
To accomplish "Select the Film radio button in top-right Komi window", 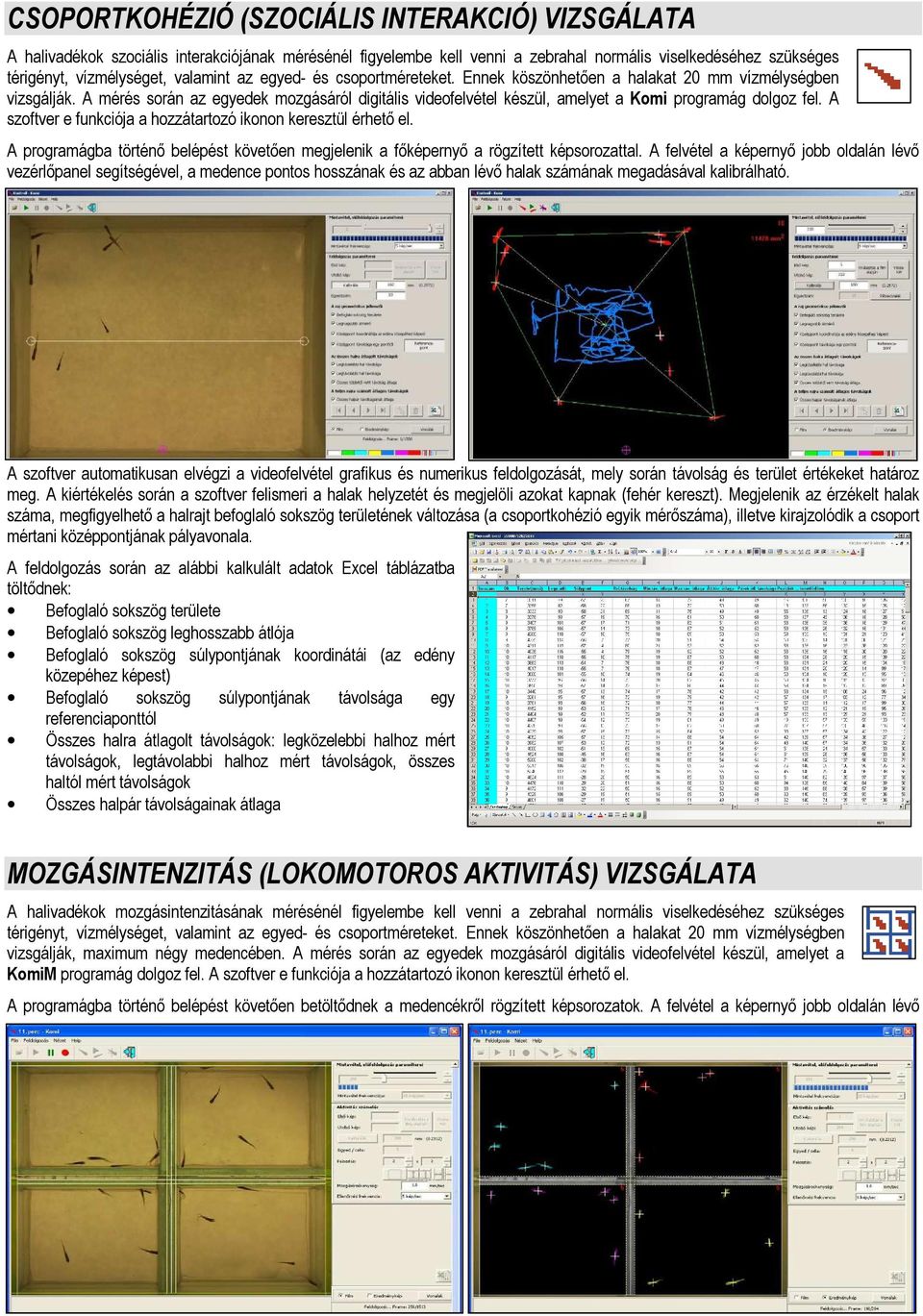I will click(x=797, y=430).
